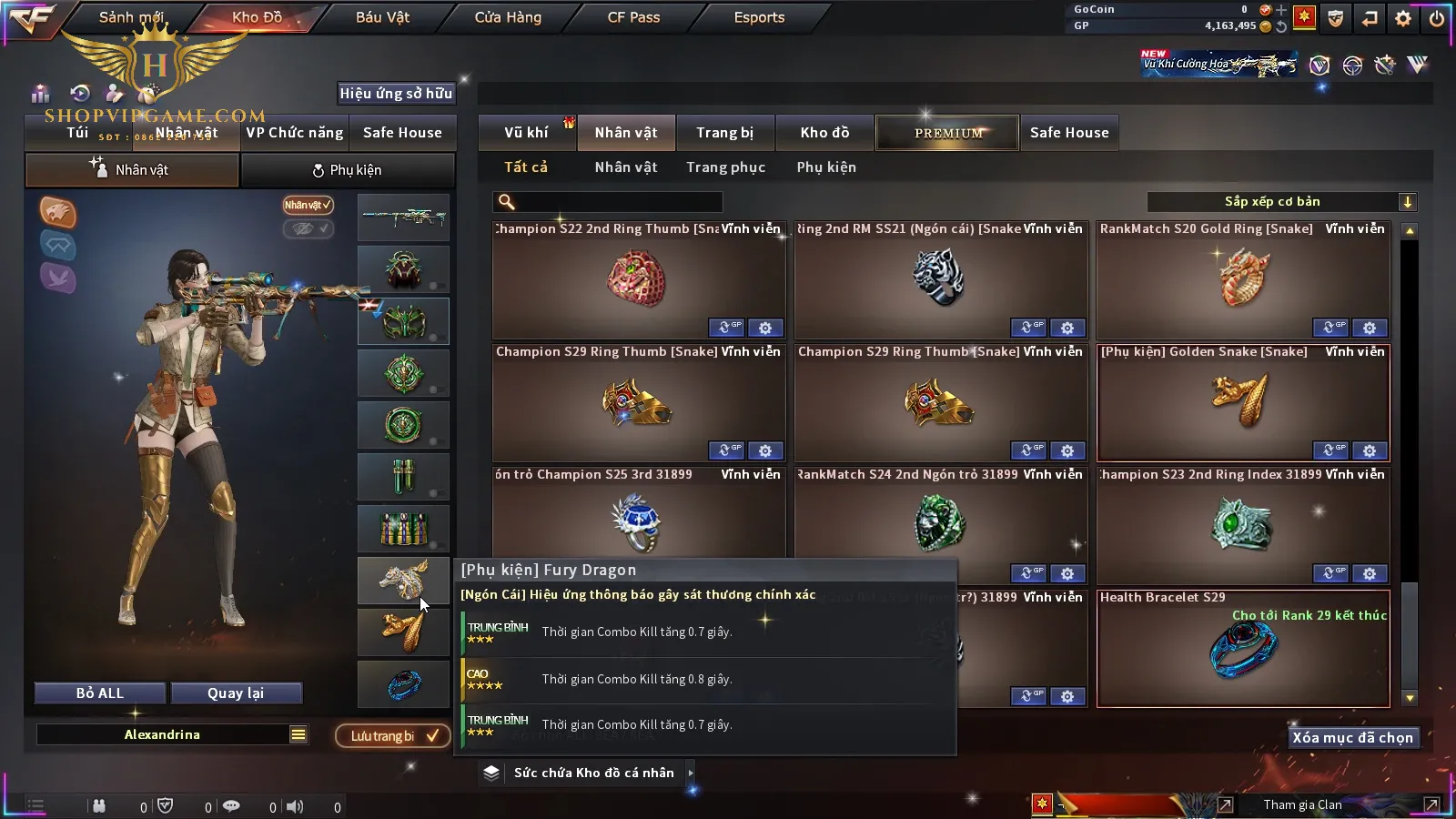Viewport: 1456px width, 819px height.
Task: Open settings gear in top bar
Action: (1403, 17)
